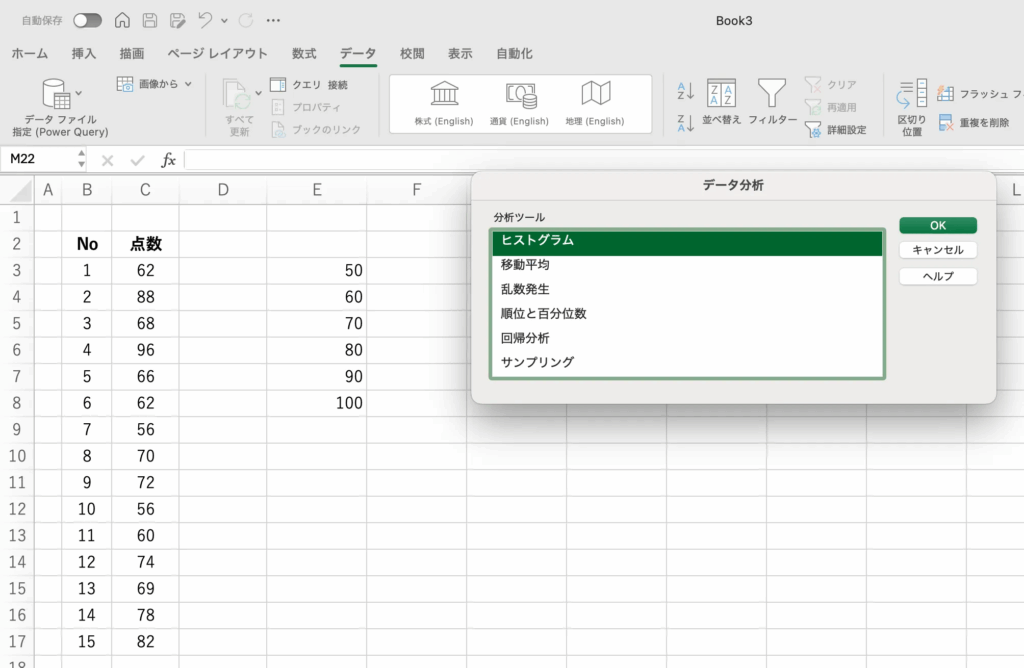Click the ブックのリンク item

pos(316,129)
